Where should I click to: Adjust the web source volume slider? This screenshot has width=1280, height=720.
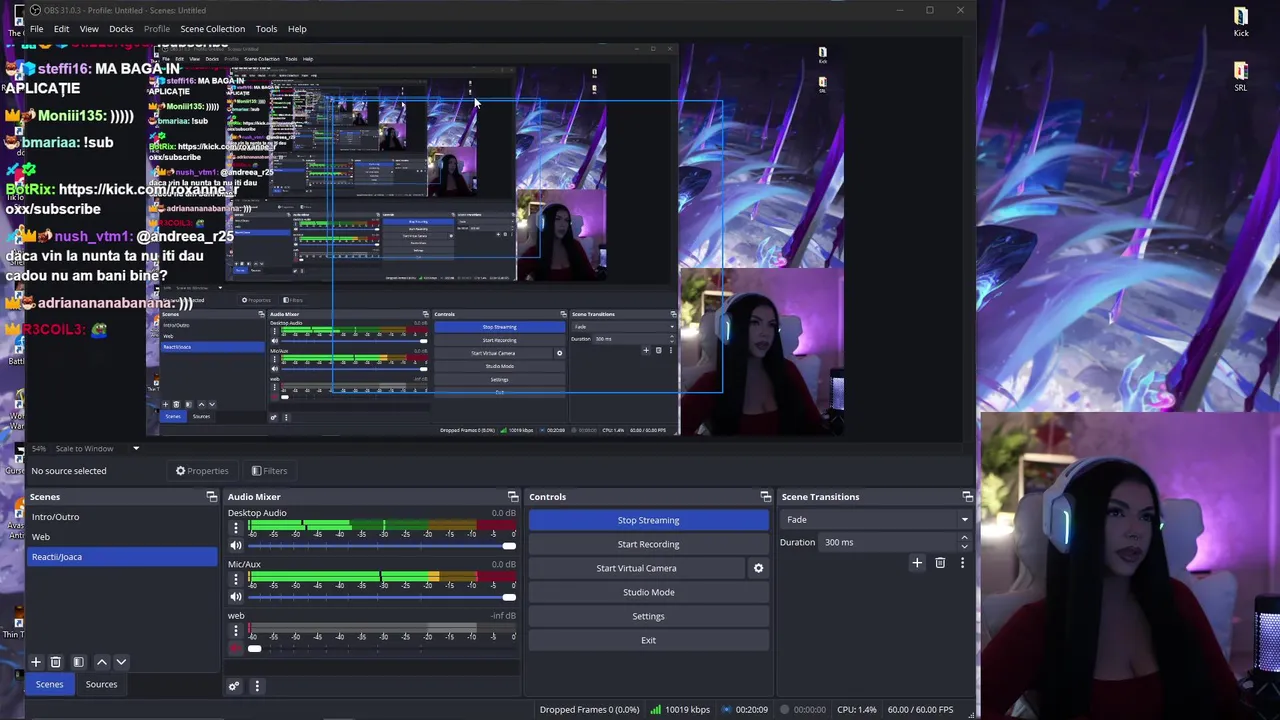pos(382,649)
